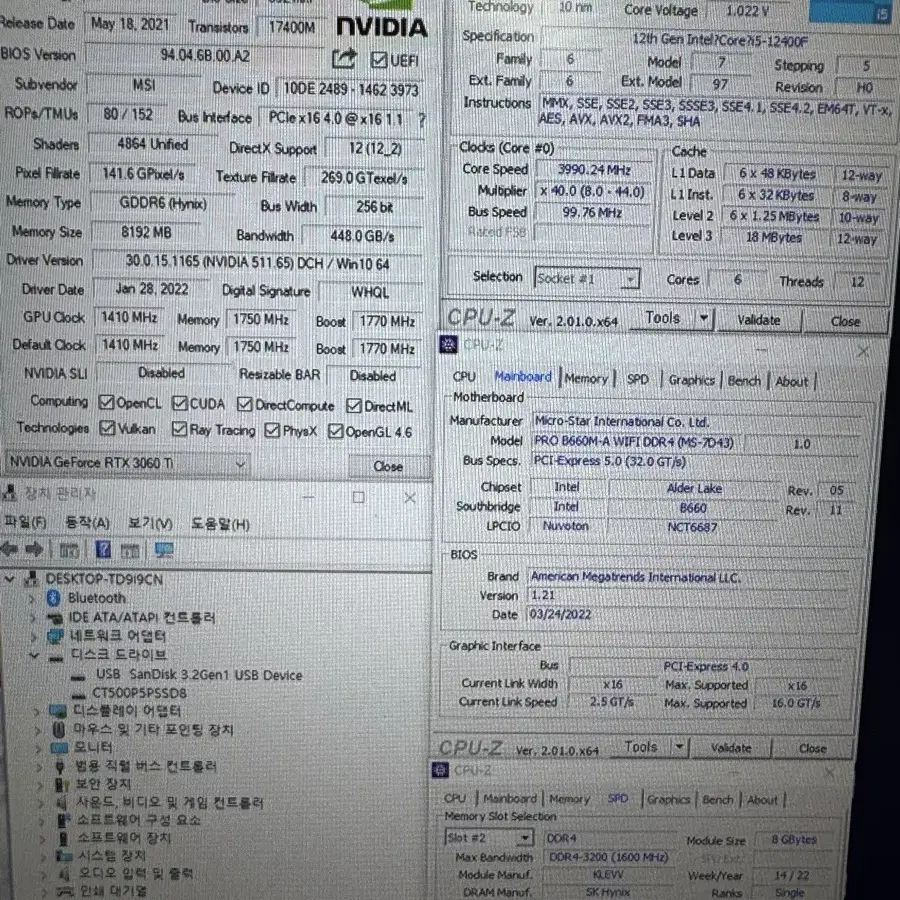Click the 소프트웨어 장치 category icon
The width and height of the screenshot is (900, 900).
(x=64, y=839)
